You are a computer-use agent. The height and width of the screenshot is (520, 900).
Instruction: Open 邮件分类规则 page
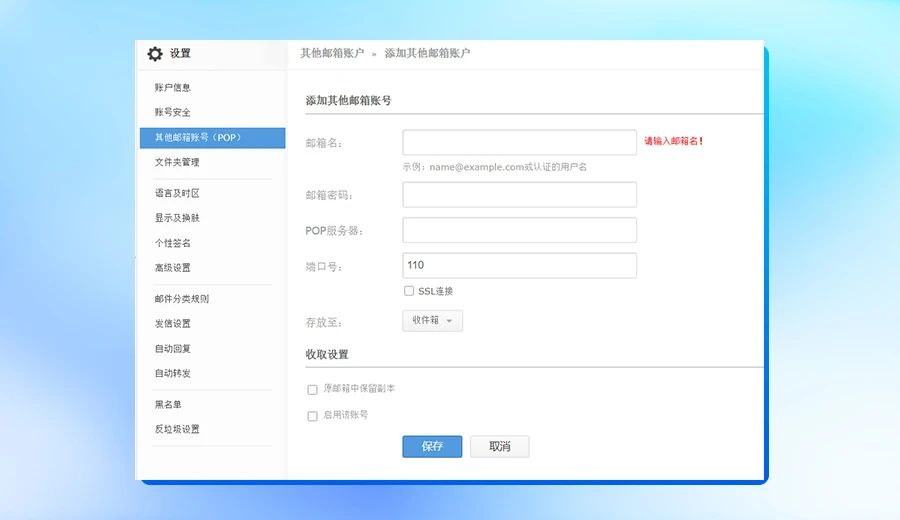[x=182, y=299]
